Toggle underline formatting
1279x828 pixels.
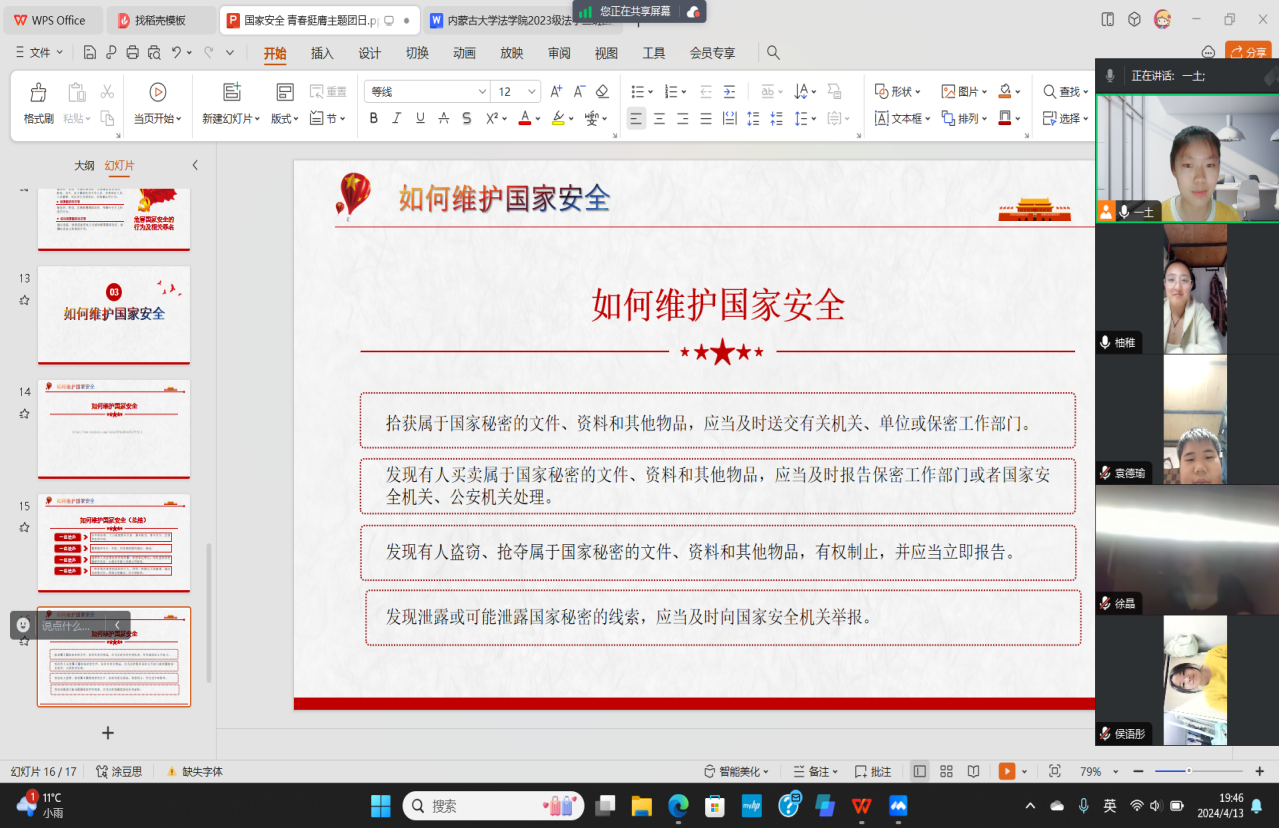[420, 118]
